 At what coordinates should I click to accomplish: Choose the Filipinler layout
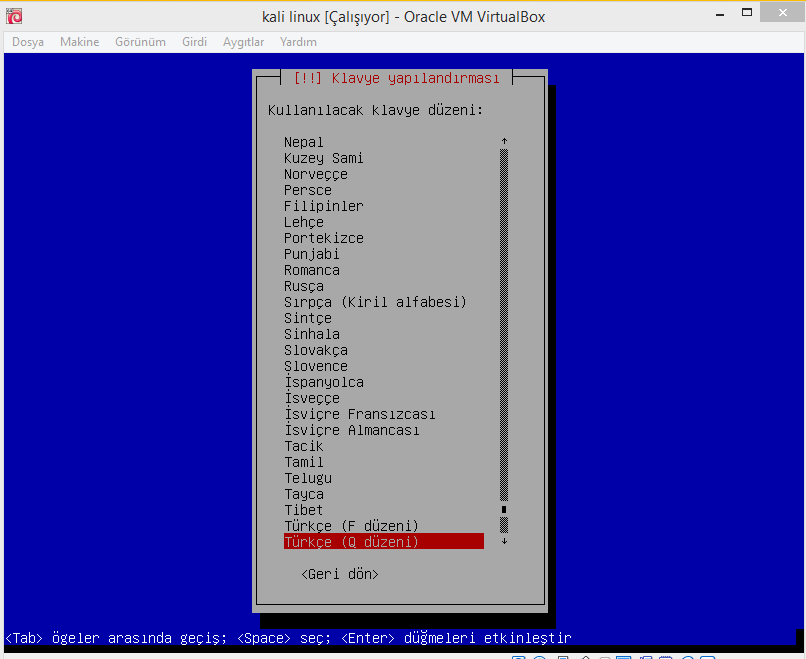click(324, 206)
